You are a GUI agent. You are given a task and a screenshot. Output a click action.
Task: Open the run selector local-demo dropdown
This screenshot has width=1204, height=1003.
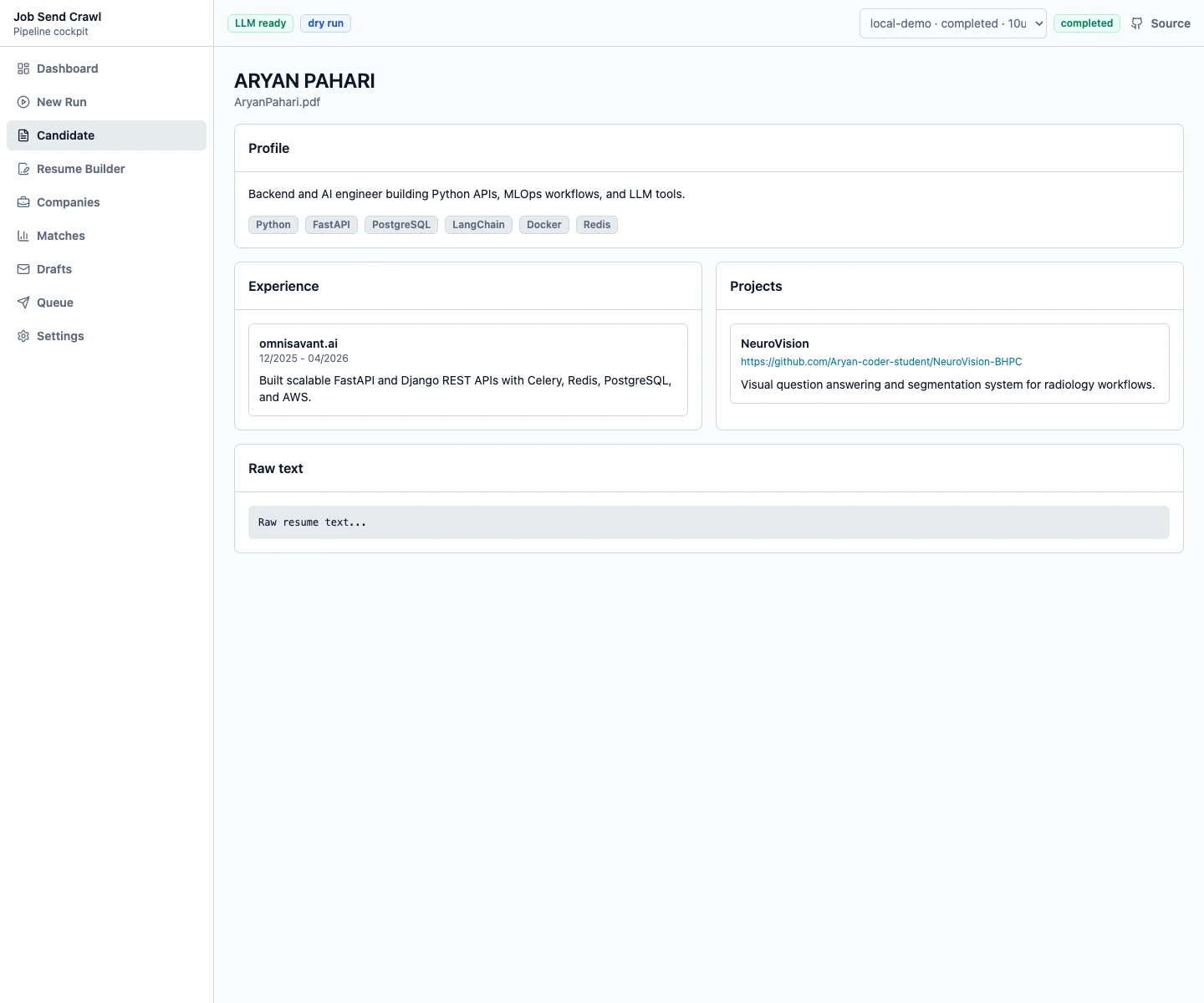(x=953, y=23)
